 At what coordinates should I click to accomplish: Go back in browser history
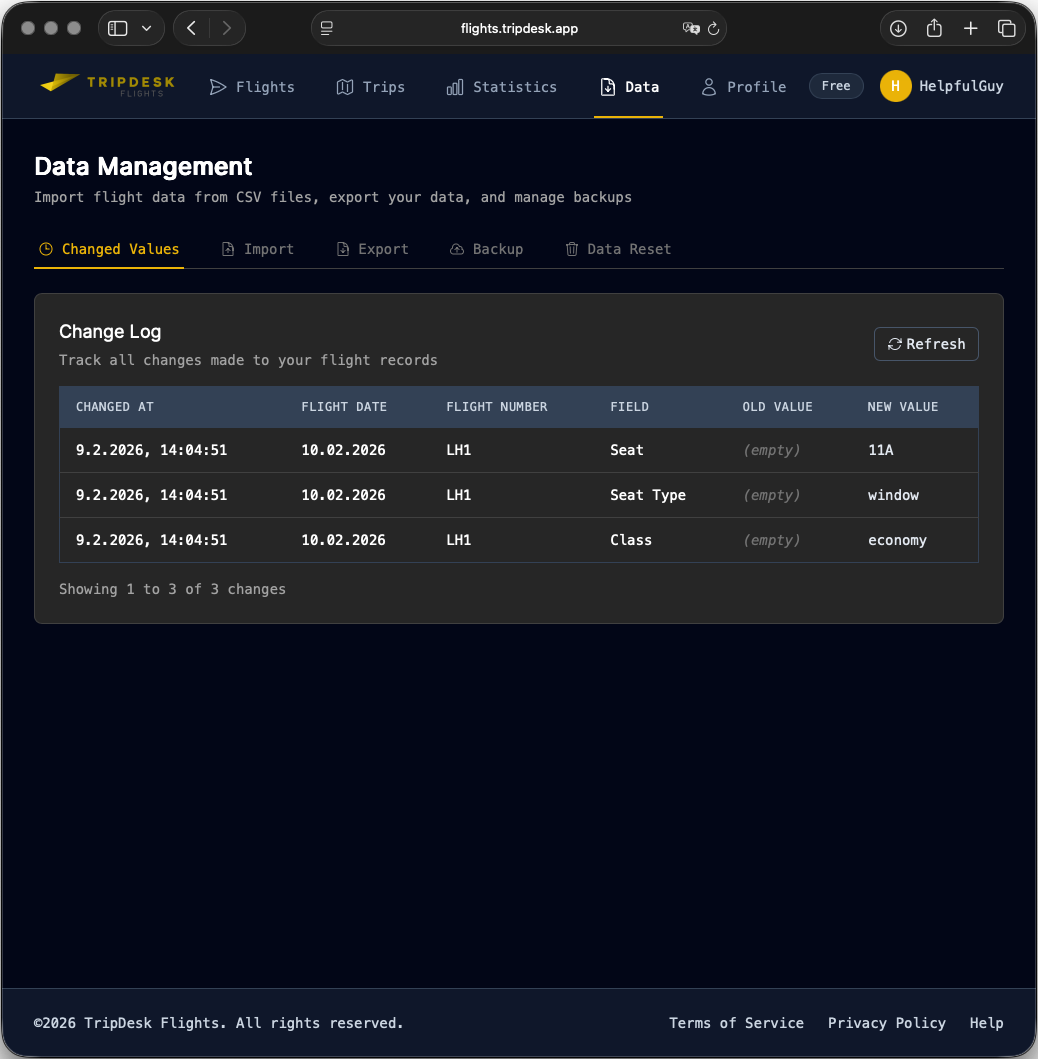click(x=192, y=28)
